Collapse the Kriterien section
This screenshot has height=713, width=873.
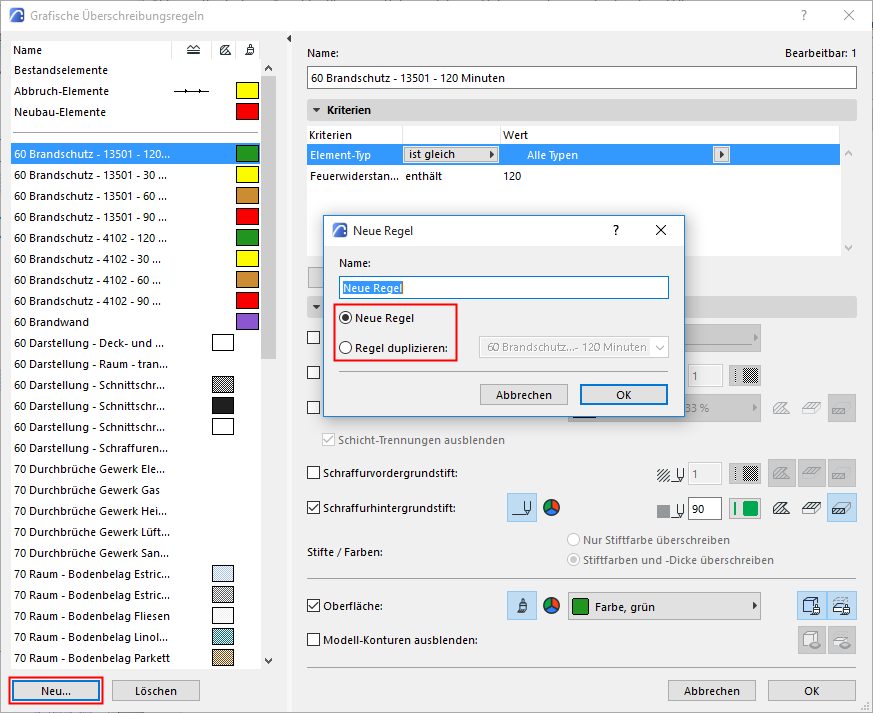316,110
